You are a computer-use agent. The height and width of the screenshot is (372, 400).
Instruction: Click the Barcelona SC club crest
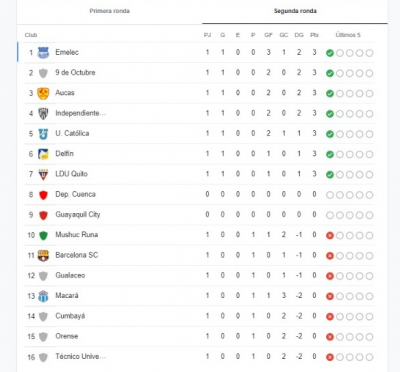[x=43, y=256]
